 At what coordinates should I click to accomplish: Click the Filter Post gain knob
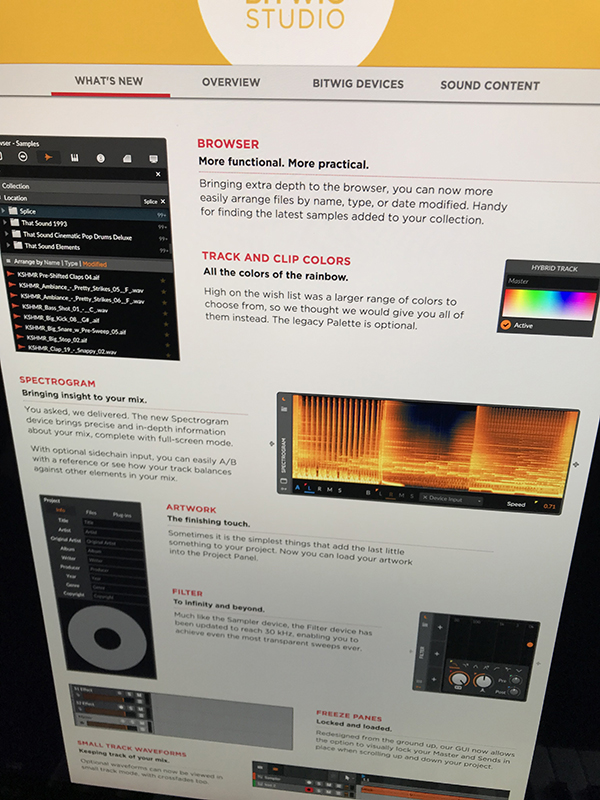(x=514, y=692)
